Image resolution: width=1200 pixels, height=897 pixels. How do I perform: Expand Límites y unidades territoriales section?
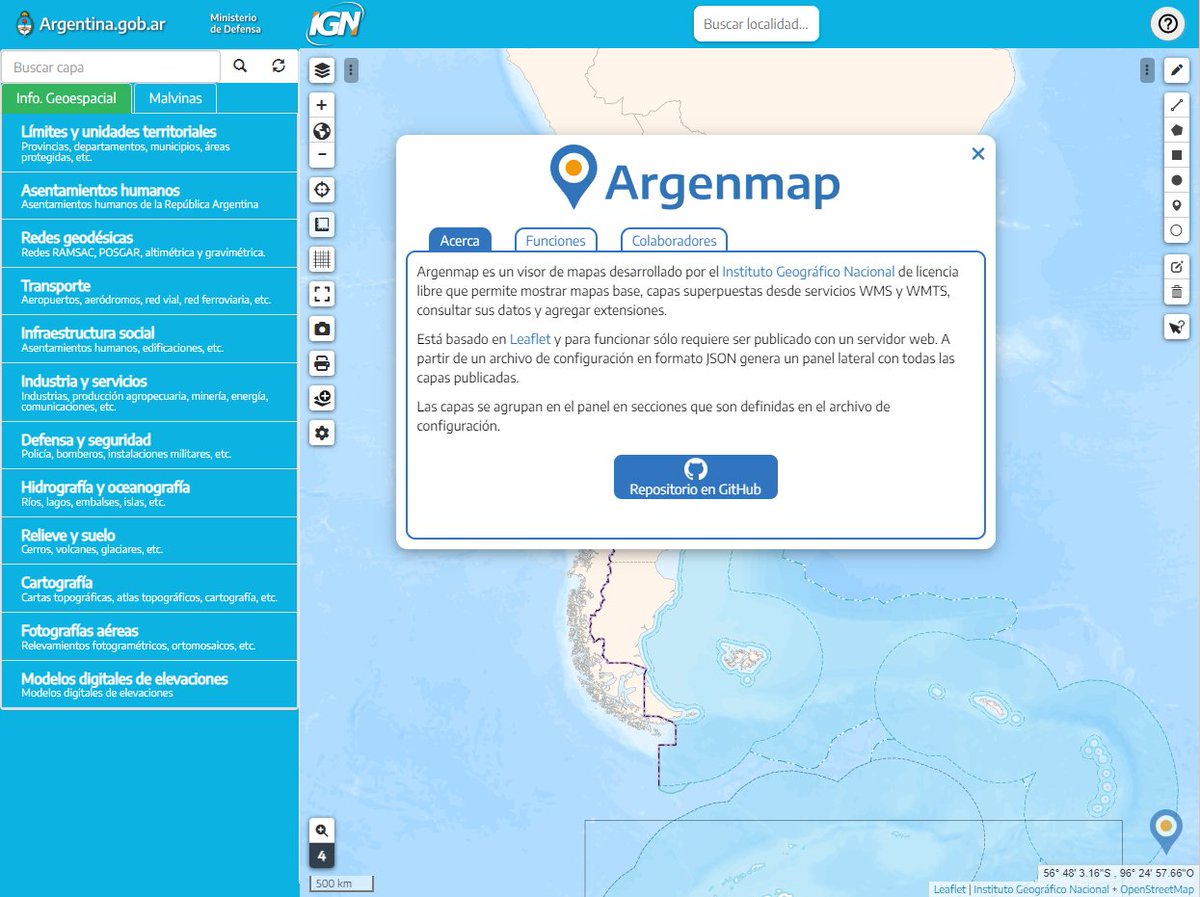149,142
